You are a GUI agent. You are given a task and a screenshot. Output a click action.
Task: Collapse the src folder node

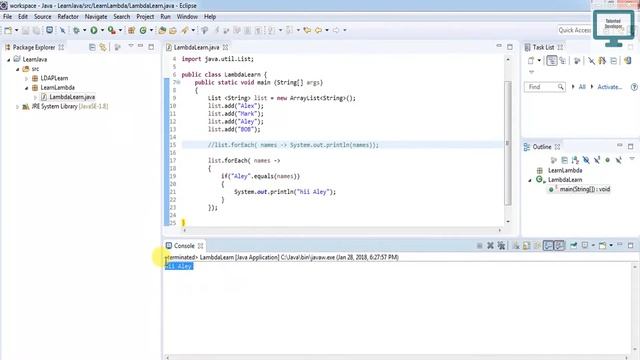[x=18, y=69]
